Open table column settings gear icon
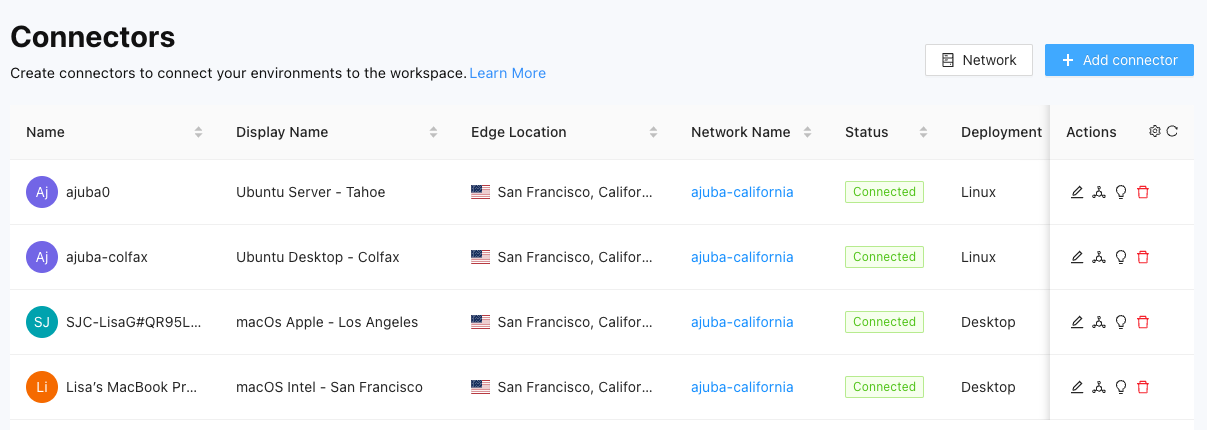Screen dimensions: 1207x430 [x=1155, y=131]
